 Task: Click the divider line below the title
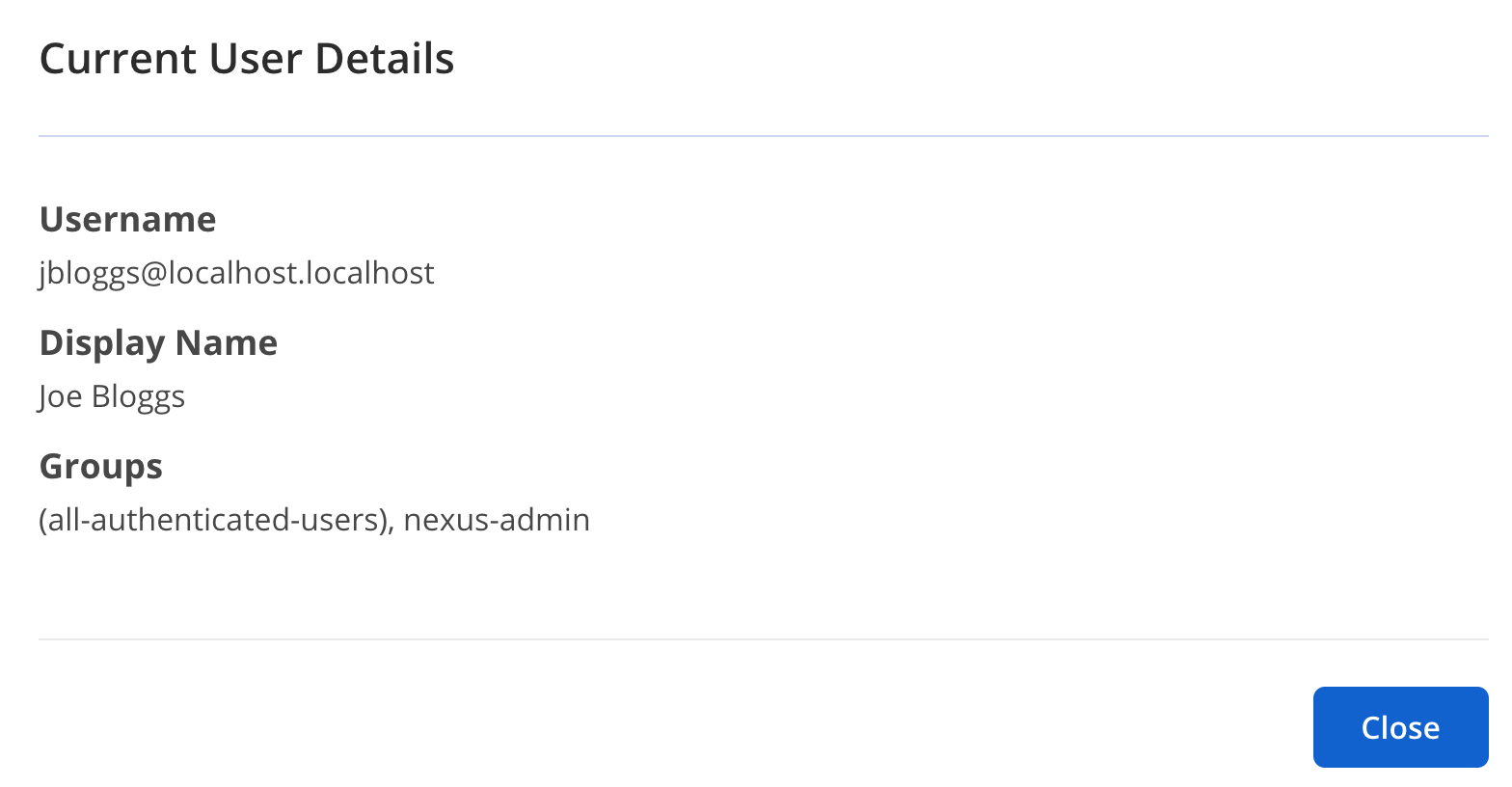coord(762,136)
